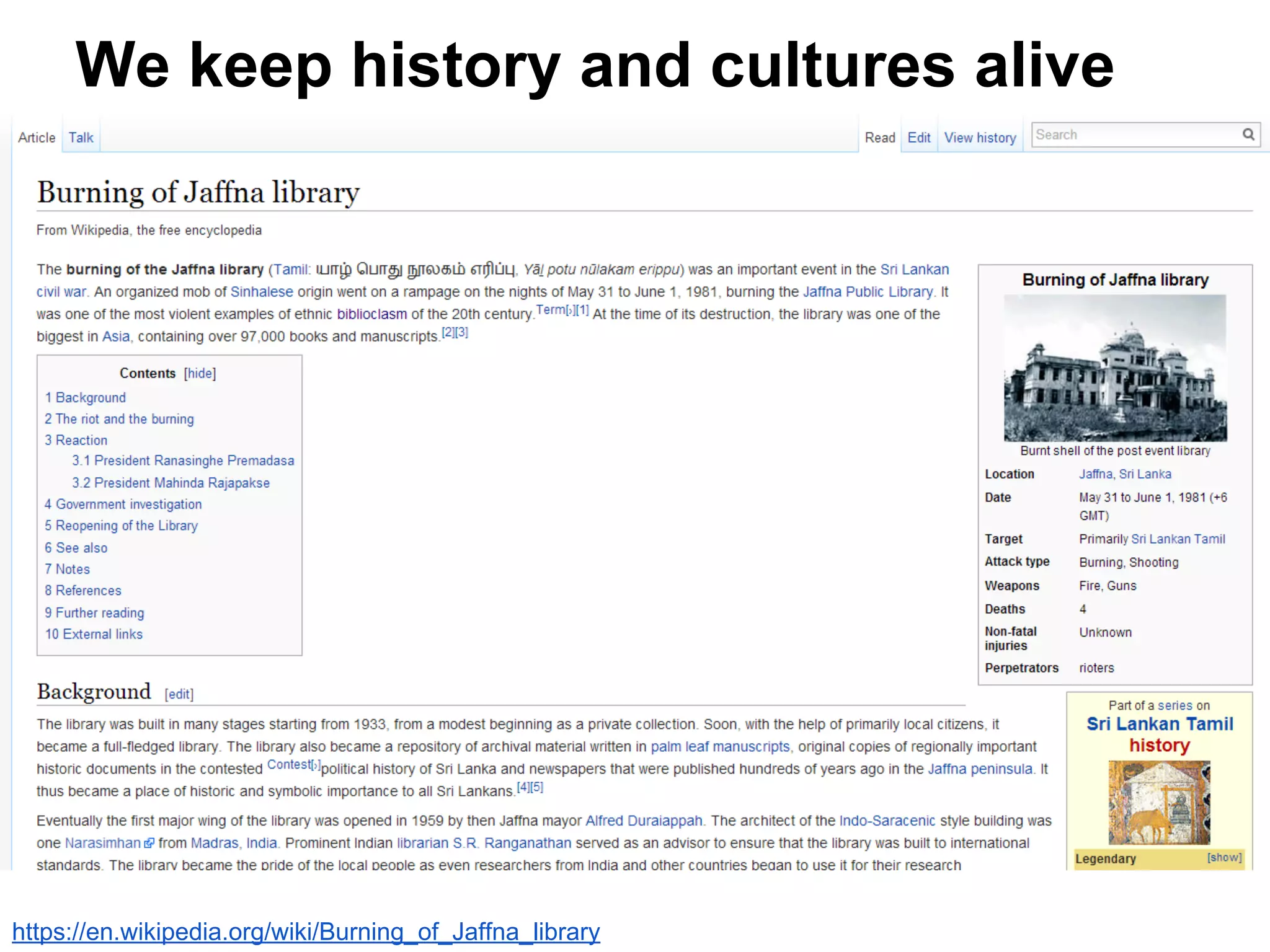Open the Sri Lankan Tamil target link in infobox
Viewport: 1270px width, 952px height.
(1178, 539)
